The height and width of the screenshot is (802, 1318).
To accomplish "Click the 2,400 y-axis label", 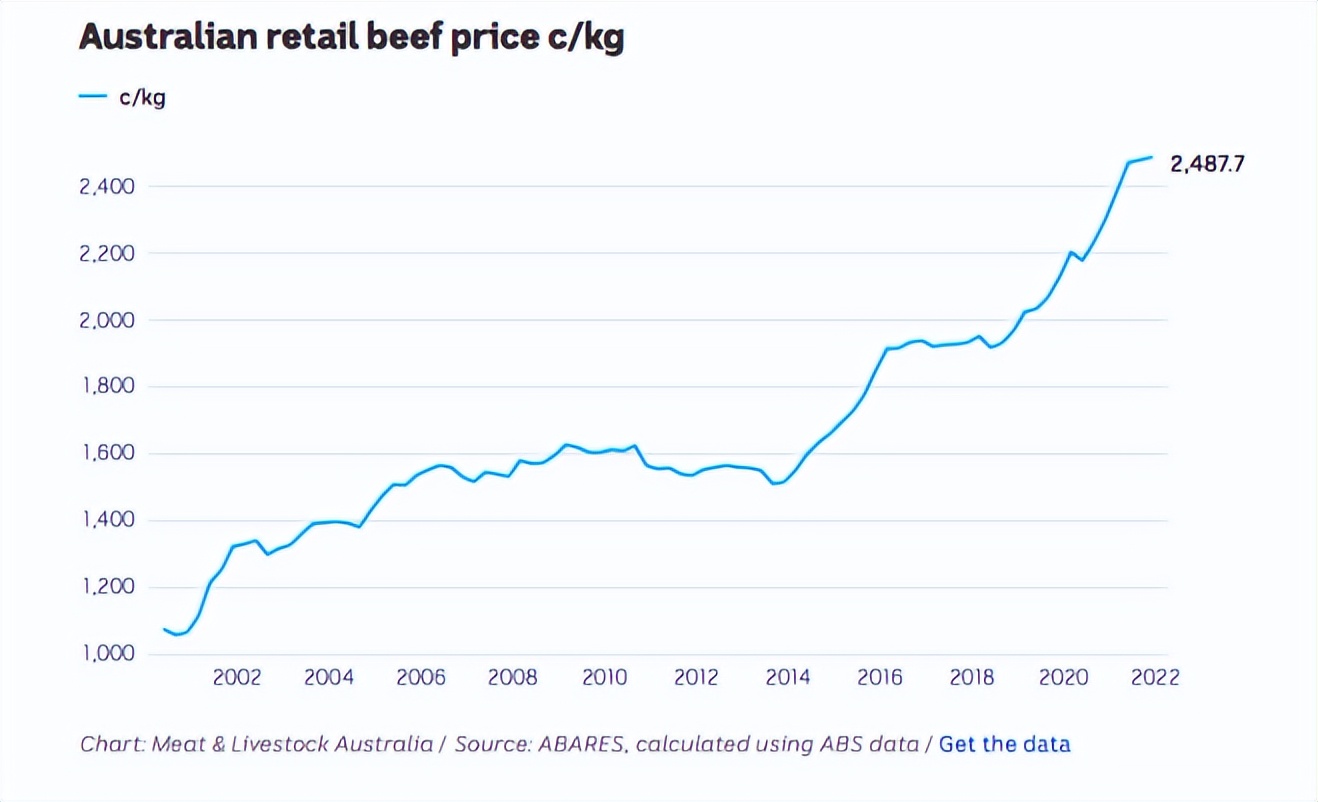I will 108,186.
